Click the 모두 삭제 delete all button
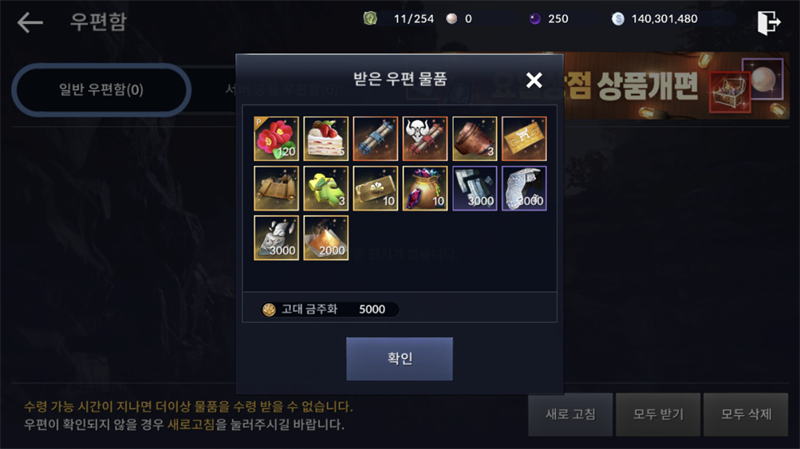 tap(746, 414)
